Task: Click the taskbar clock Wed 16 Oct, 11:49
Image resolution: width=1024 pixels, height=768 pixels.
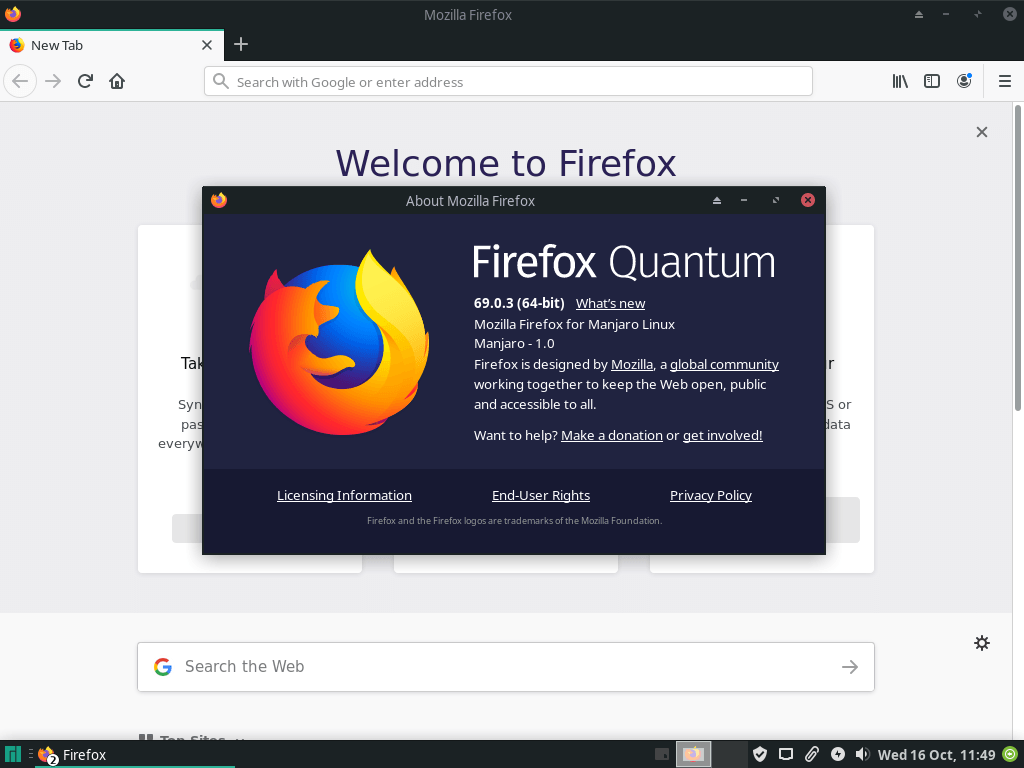Action: (x=936, y=755)
